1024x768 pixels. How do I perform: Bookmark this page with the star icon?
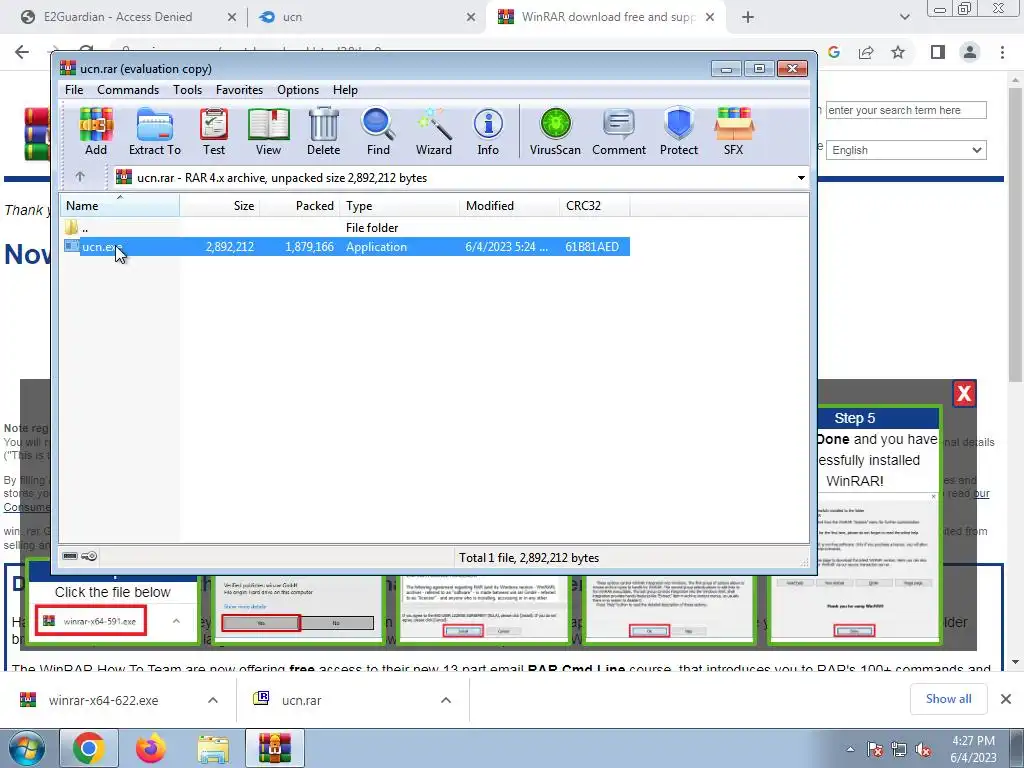coord(898,52)
